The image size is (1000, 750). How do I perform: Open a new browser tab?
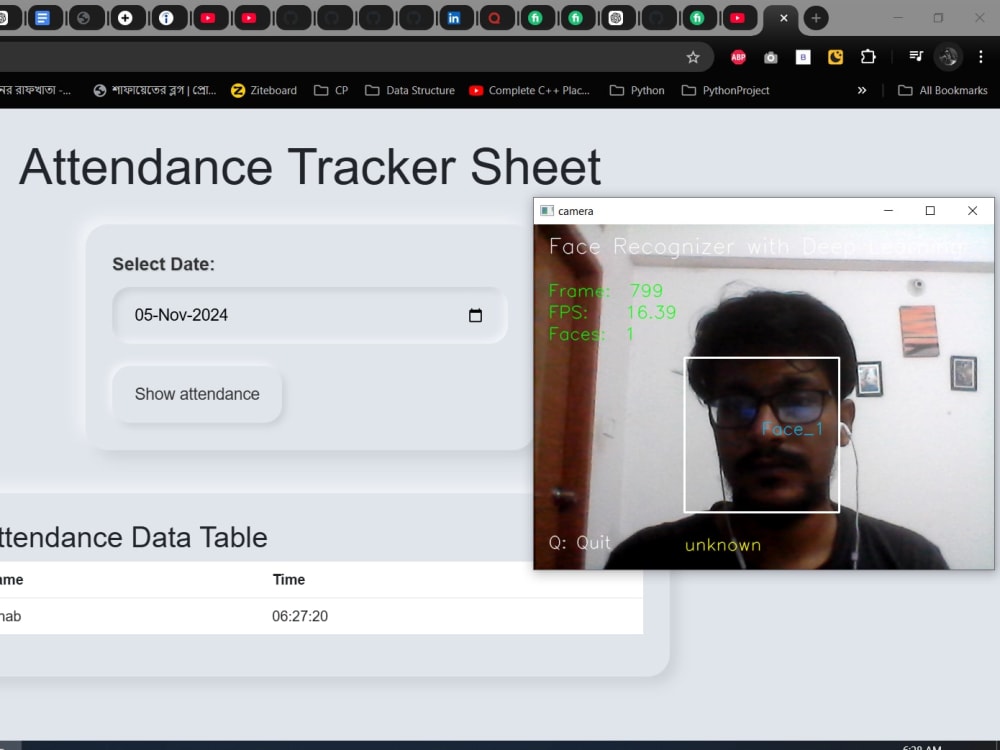click(x=814, y=17)
